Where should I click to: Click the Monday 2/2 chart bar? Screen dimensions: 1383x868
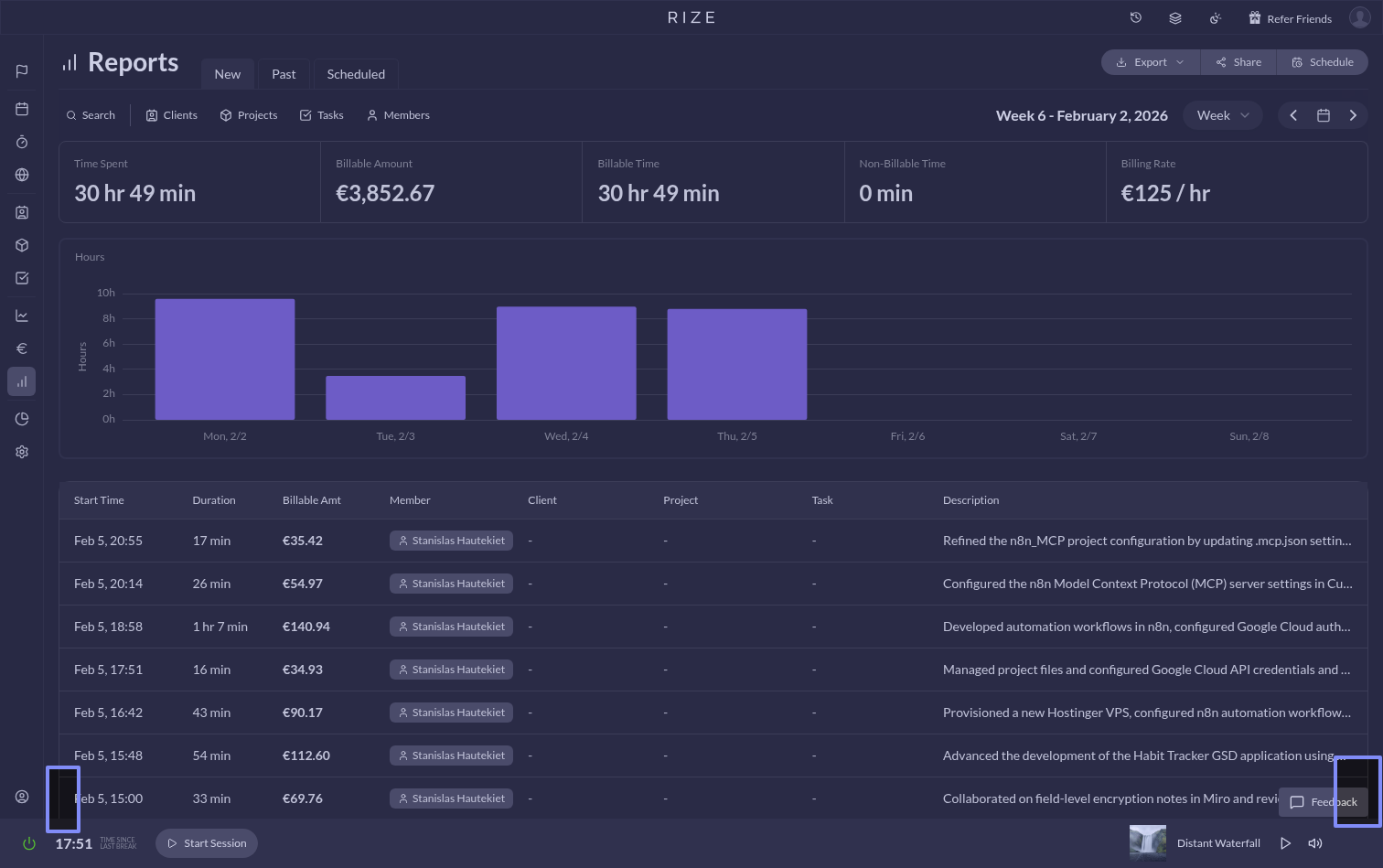(225, 359)
